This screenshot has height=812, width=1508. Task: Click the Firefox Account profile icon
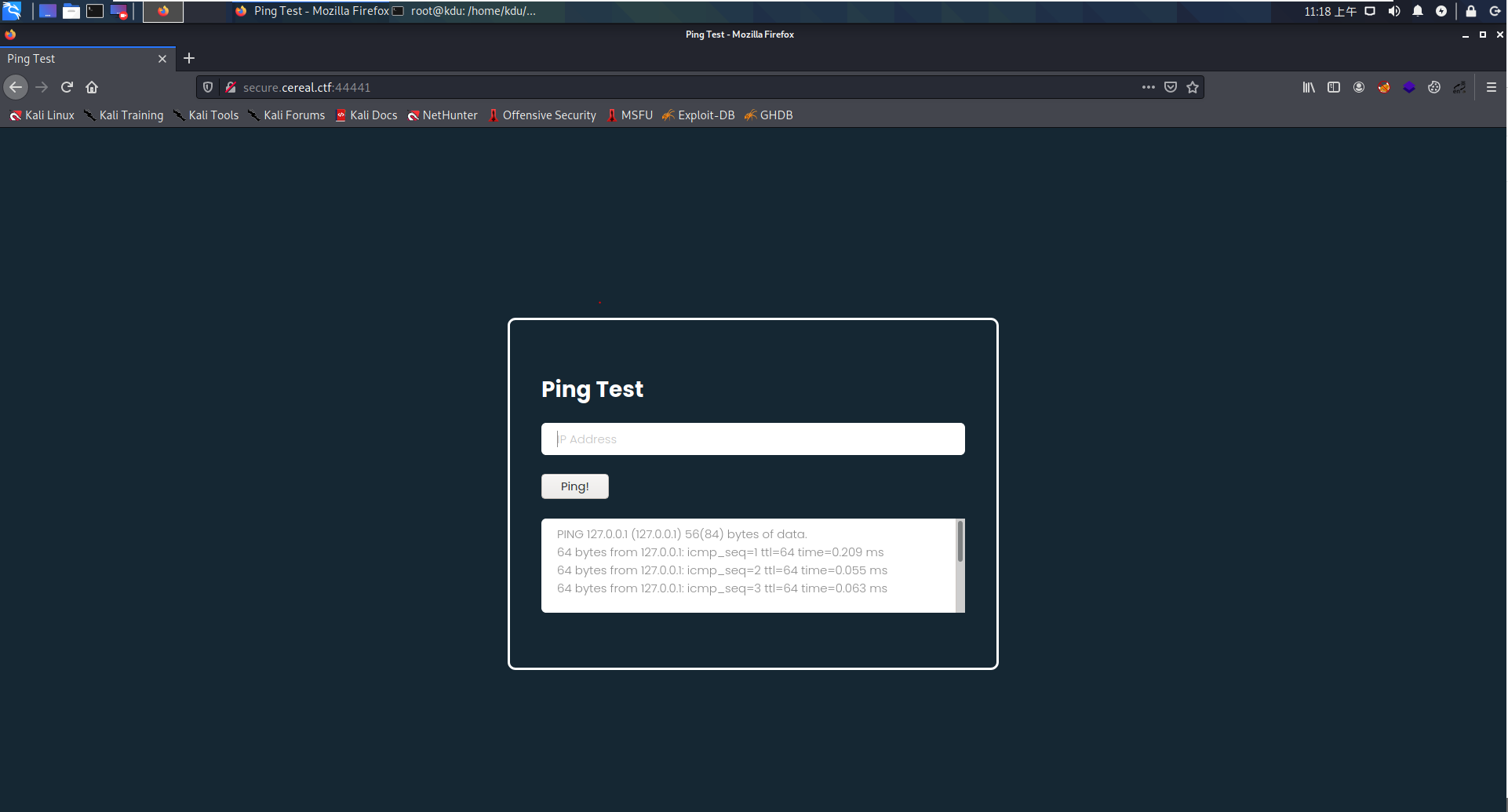click(1359, 87)
